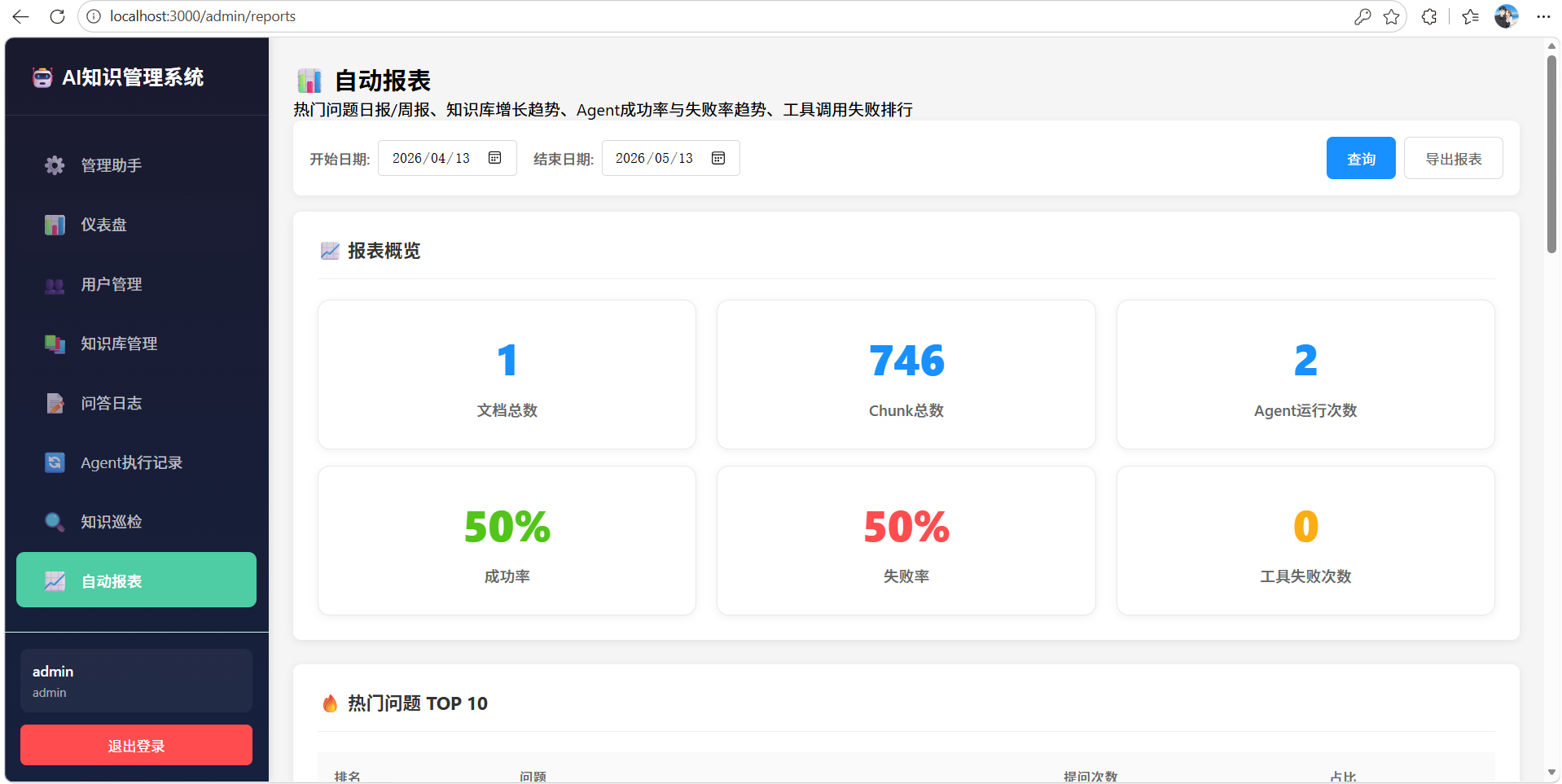Click the 报表概览 section heading
This screenshot has height=784, width=1562.
click(x=384, y=251)
